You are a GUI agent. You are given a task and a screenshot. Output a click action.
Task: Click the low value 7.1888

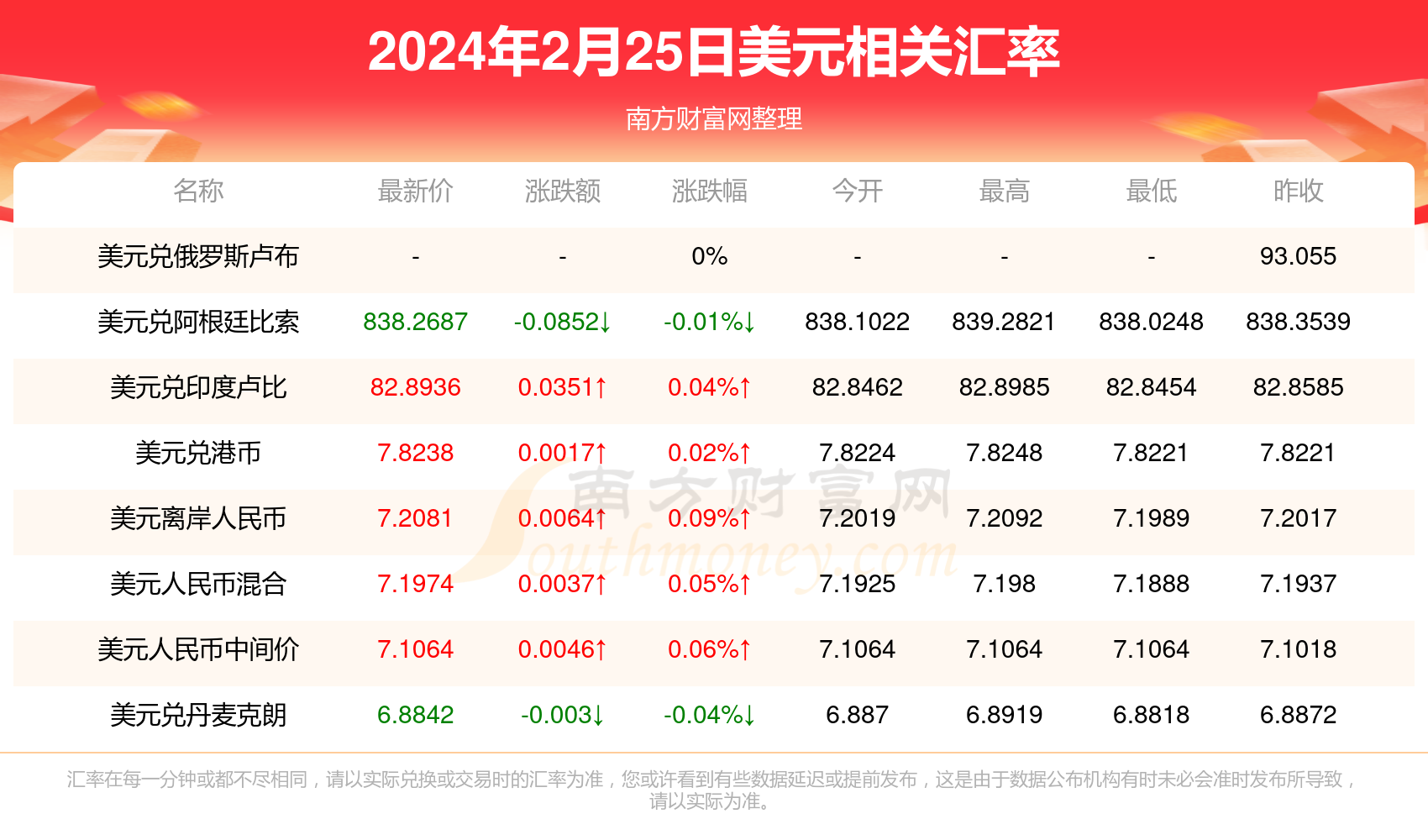(x=1152, y=585)
